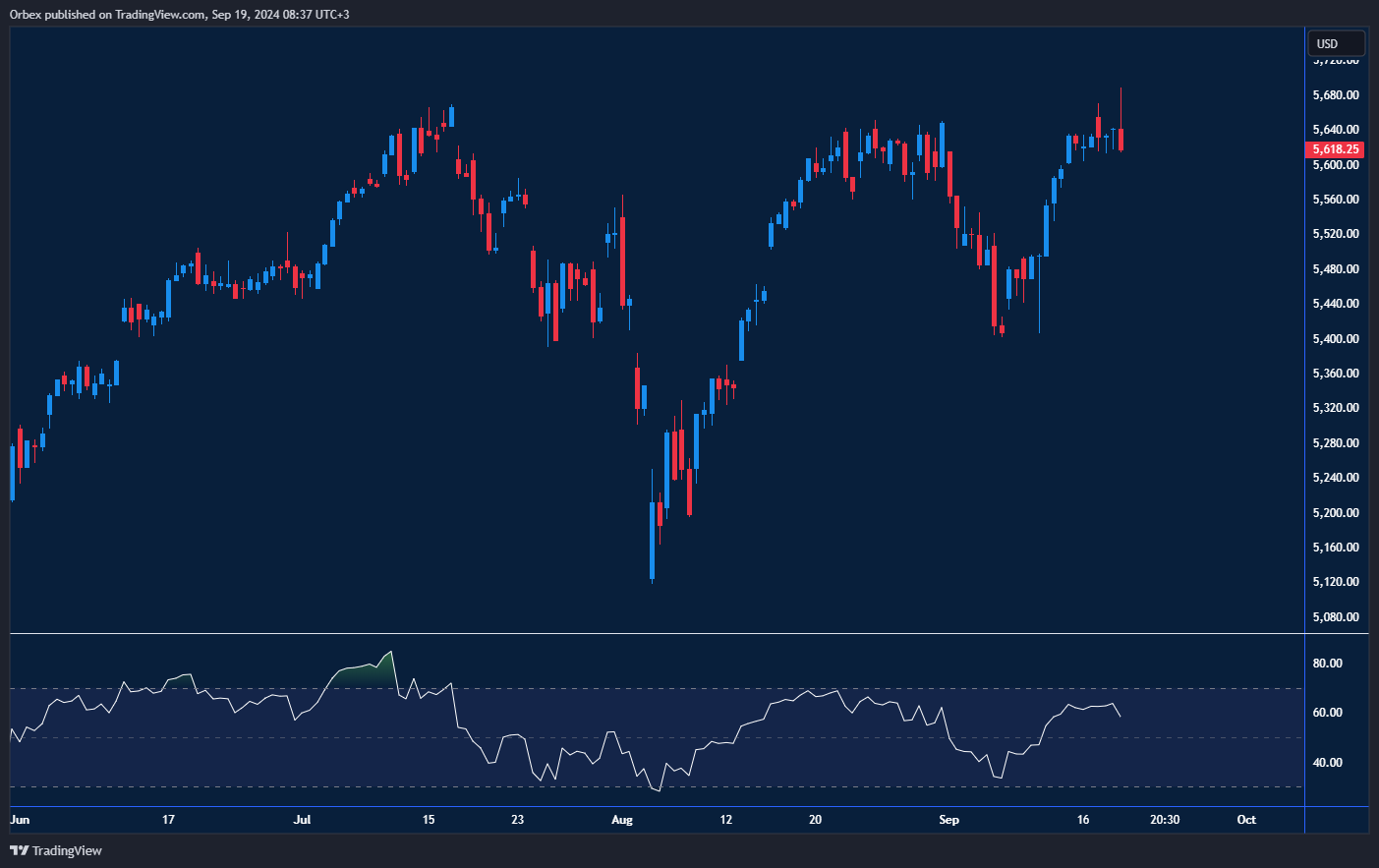Image resolution: width=1379 pixels, height=868 pixels.
Task: Select the Jul label on the time axis
Action: point(302,820)
